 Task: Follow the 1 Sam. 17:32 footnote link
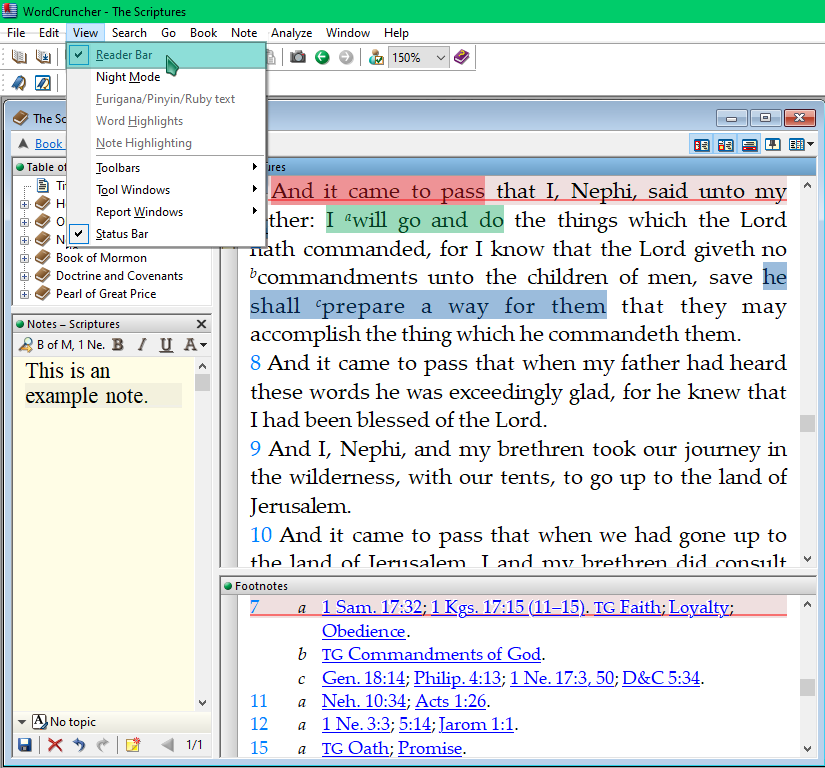pos(371,607)
